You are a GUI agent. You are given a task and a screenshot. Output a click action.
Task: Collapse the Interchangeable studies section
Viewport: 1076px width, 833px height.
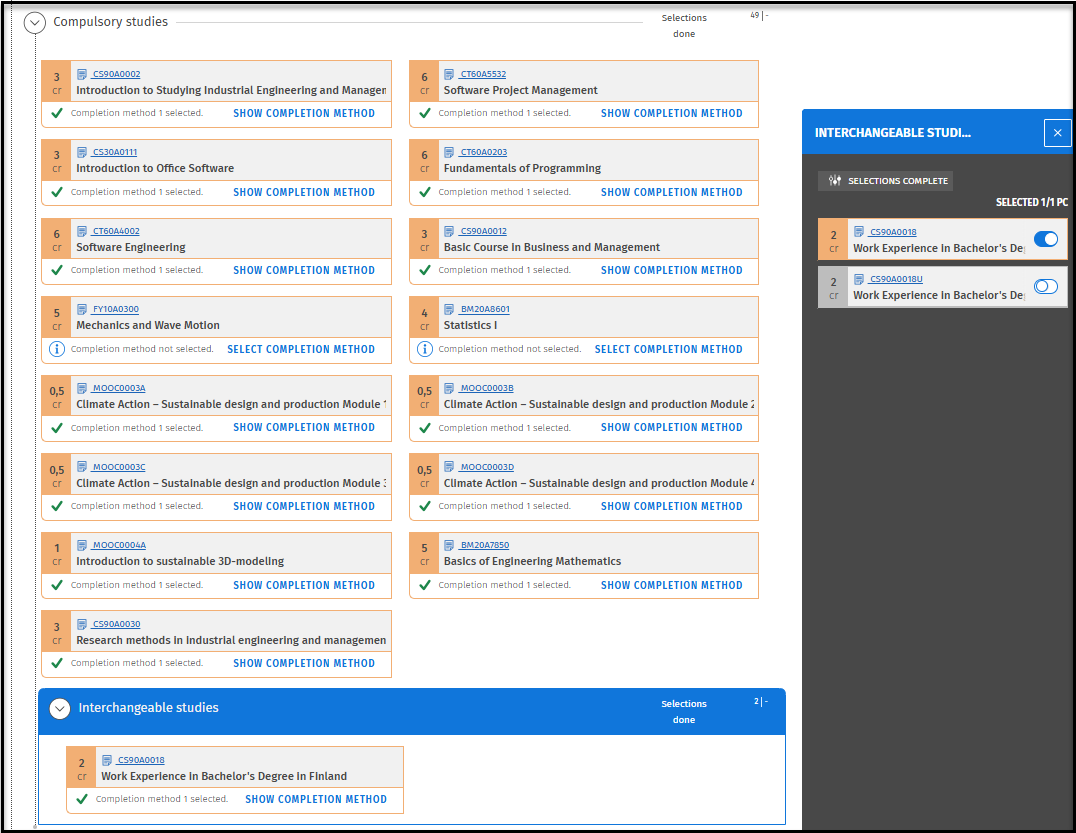[x=60, y=708]
